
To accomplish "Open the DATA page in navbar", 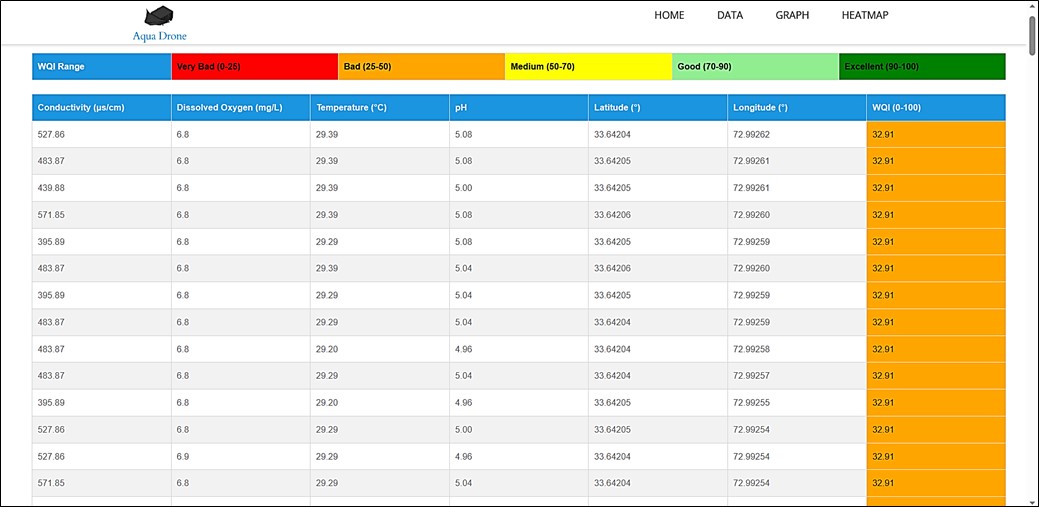I will pyautogui.click(x=730, y=15).
